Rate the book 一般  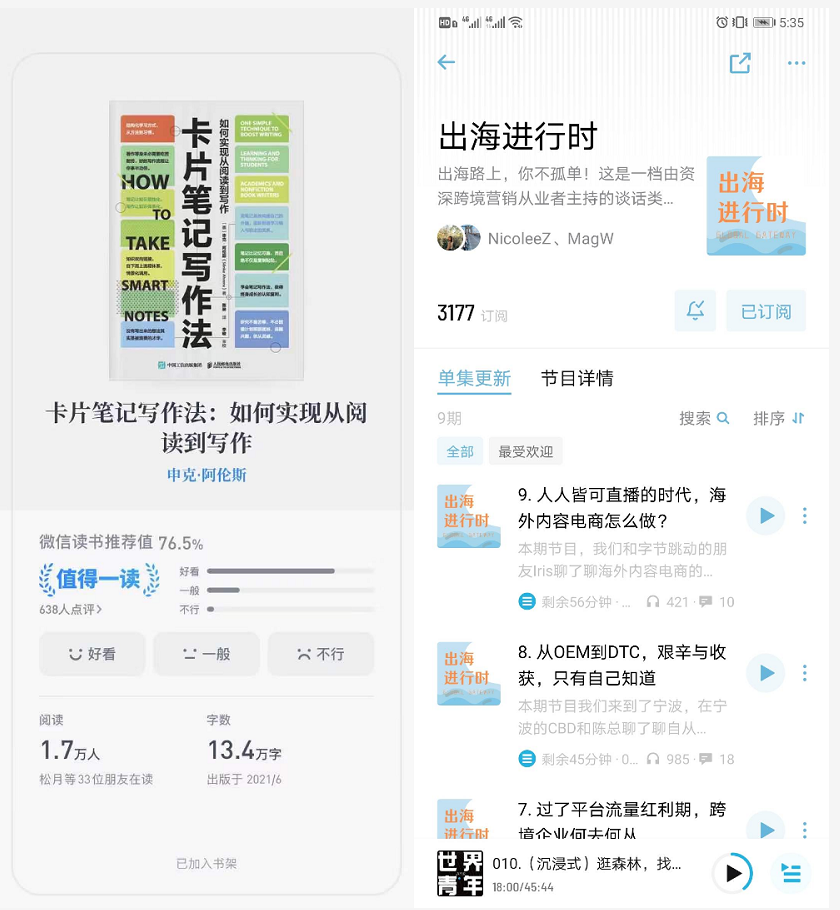pos(206,653)
